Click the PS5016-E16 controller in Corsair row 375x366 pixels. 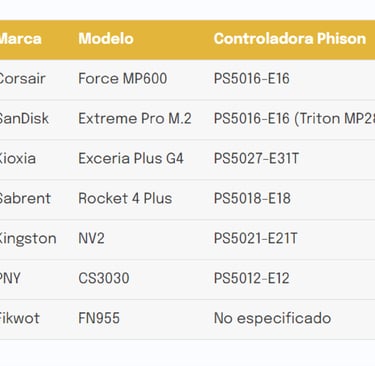[x=252, y=79]
